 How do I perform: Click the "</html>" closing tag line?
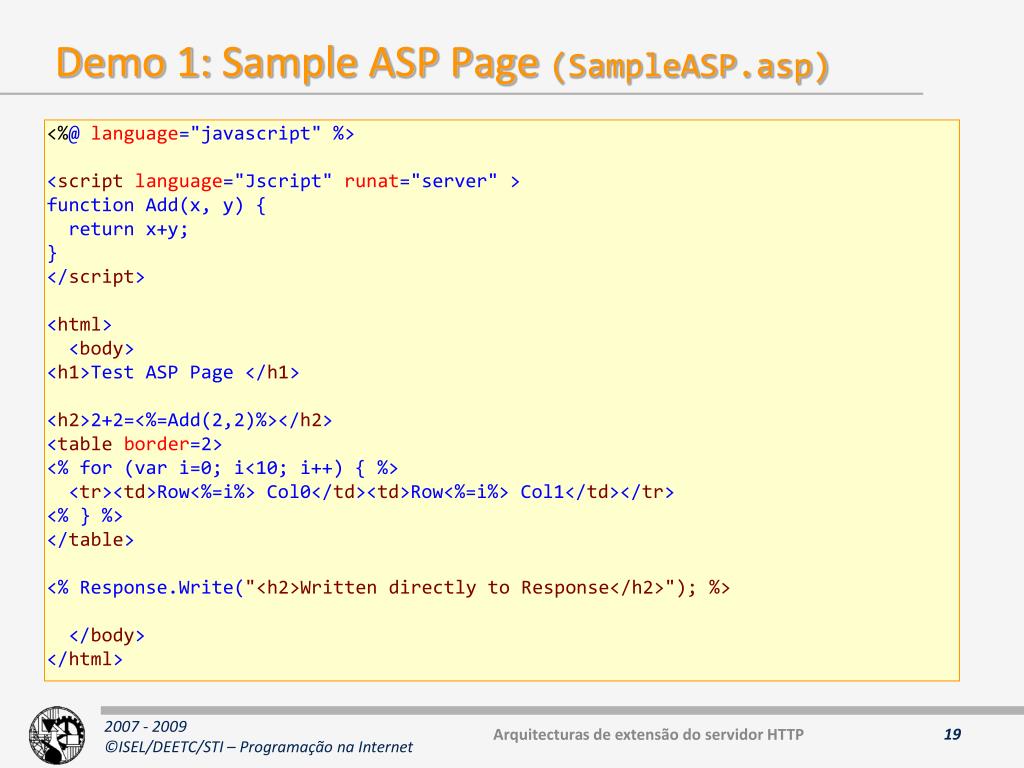[x=85, y=659]
